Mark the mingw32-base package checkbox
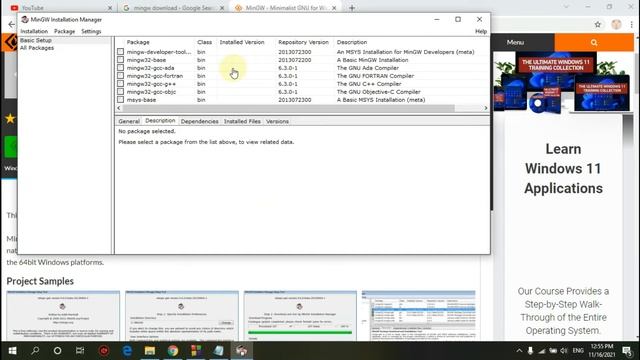640x360 pixels. [x=120, y=60]
